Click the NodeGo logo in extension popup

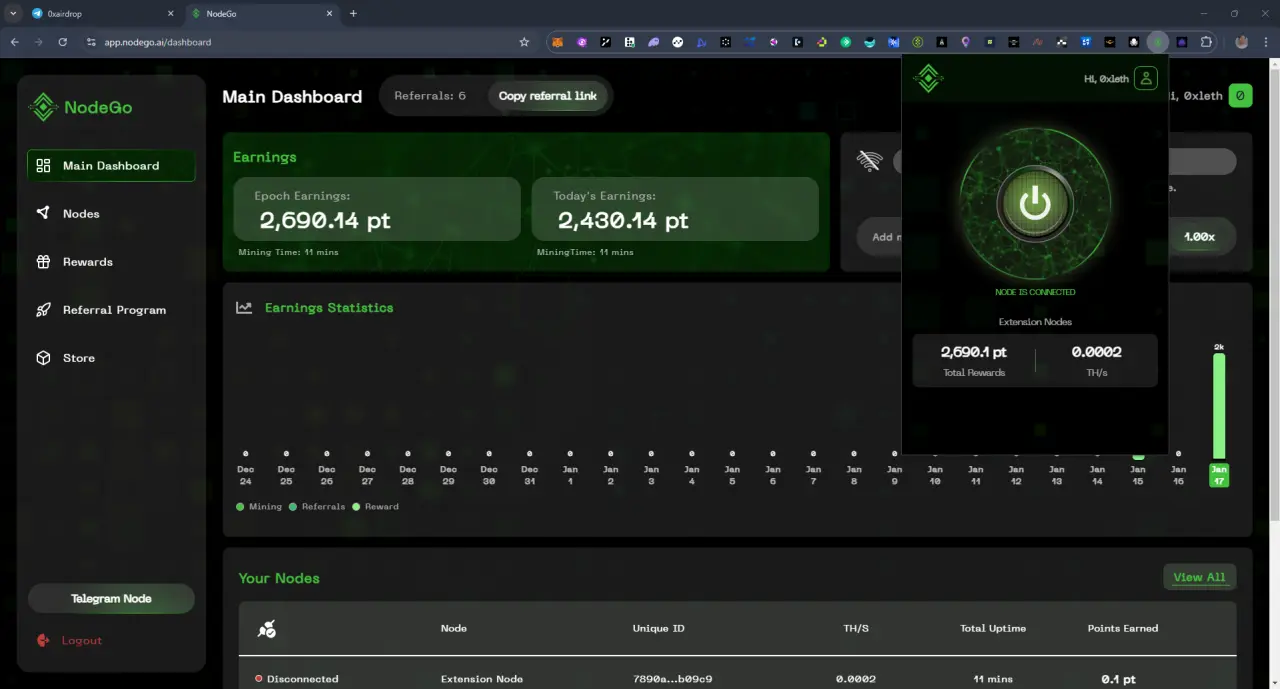point(928,78)
